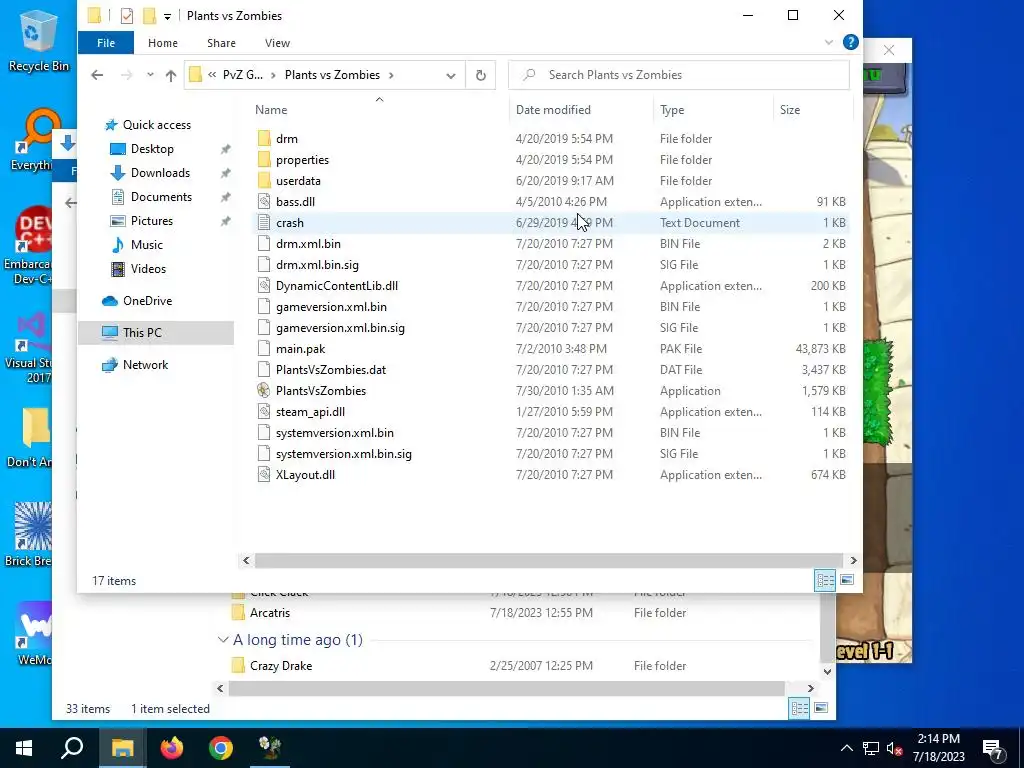The width and height of the screenshot is (1024, 768).
Task: Select the DynamicContentLib.dll file icon
Action: pos(264,285)
